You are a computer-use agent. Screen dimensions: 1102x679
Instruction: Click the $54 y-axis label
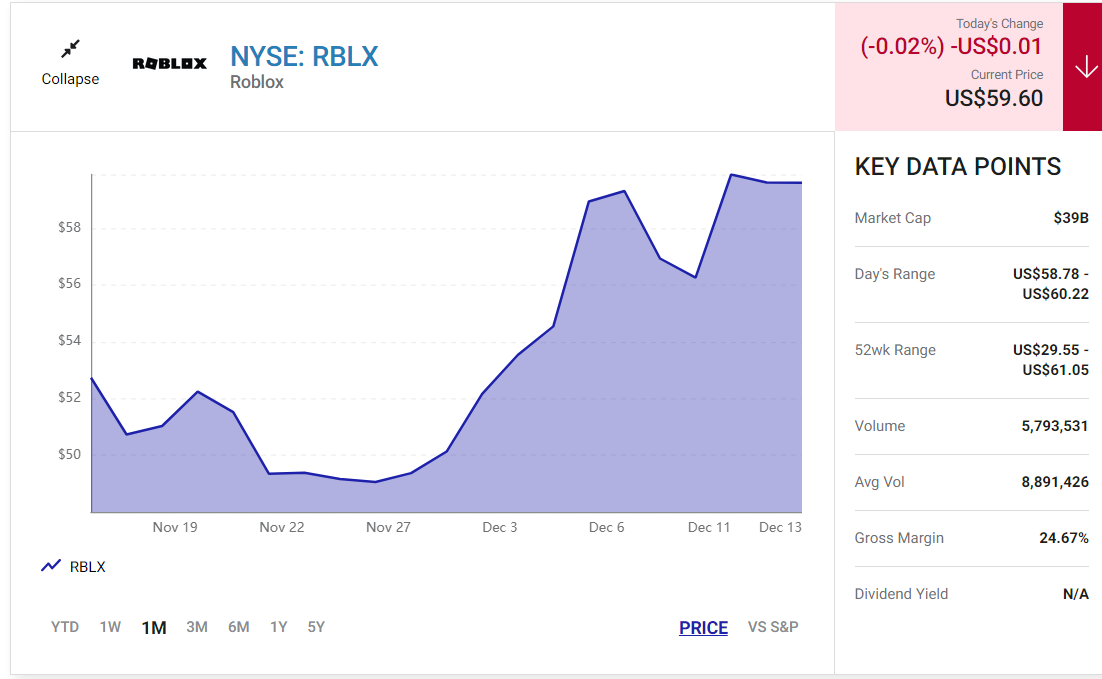[70, 340]
